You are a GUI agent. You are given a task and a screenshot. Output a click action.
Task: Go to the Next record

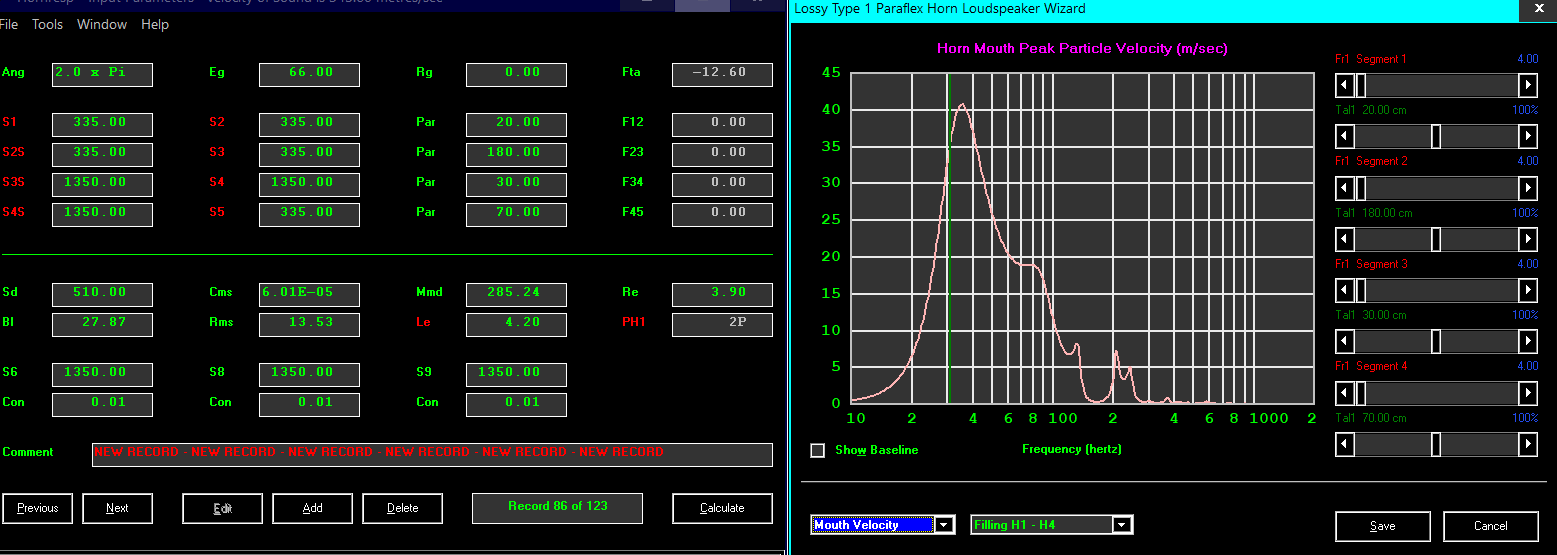click(x=117, y=508)
